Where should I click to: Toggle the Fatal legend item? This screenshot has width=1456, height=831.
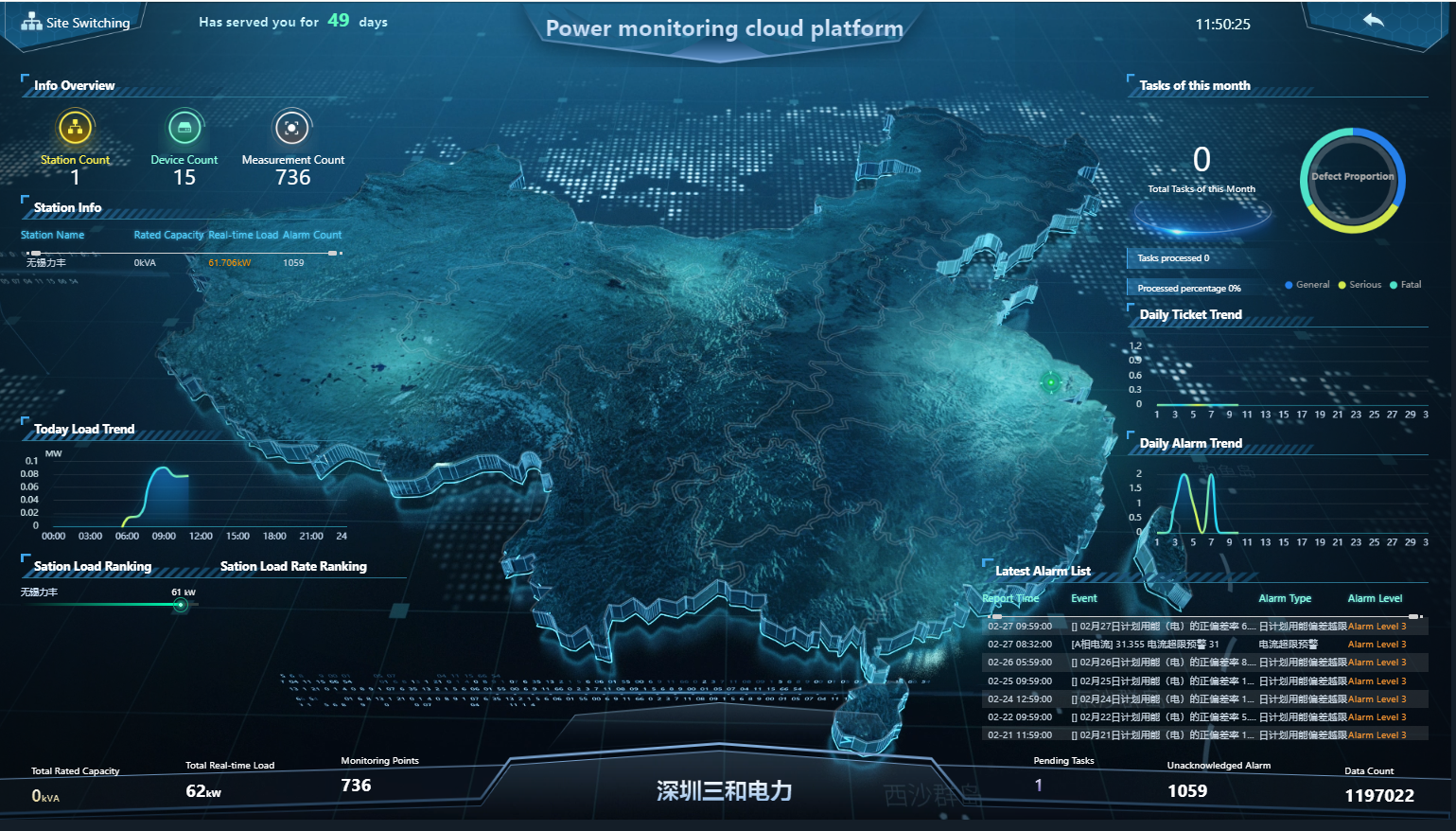pyautogui.click(x=1406, y=285)
